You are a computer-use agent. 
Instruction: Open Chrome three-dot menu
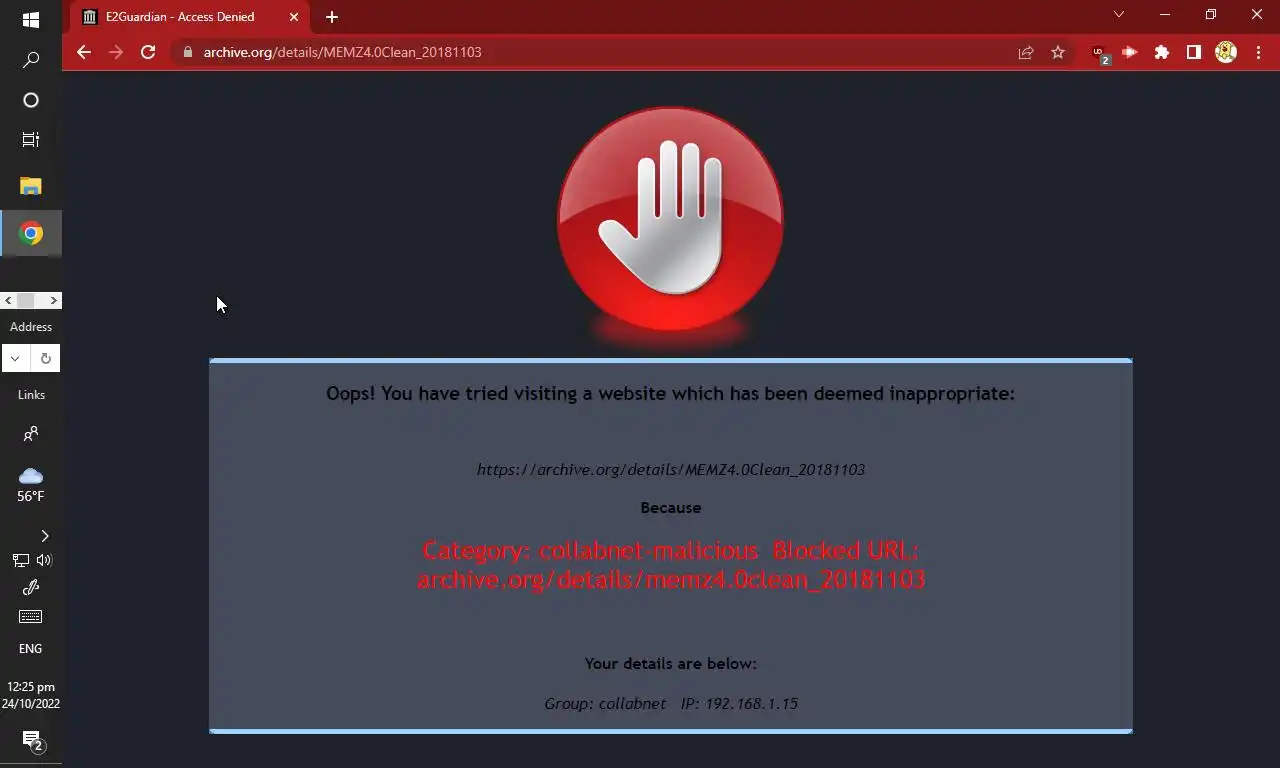[1258, 52]
